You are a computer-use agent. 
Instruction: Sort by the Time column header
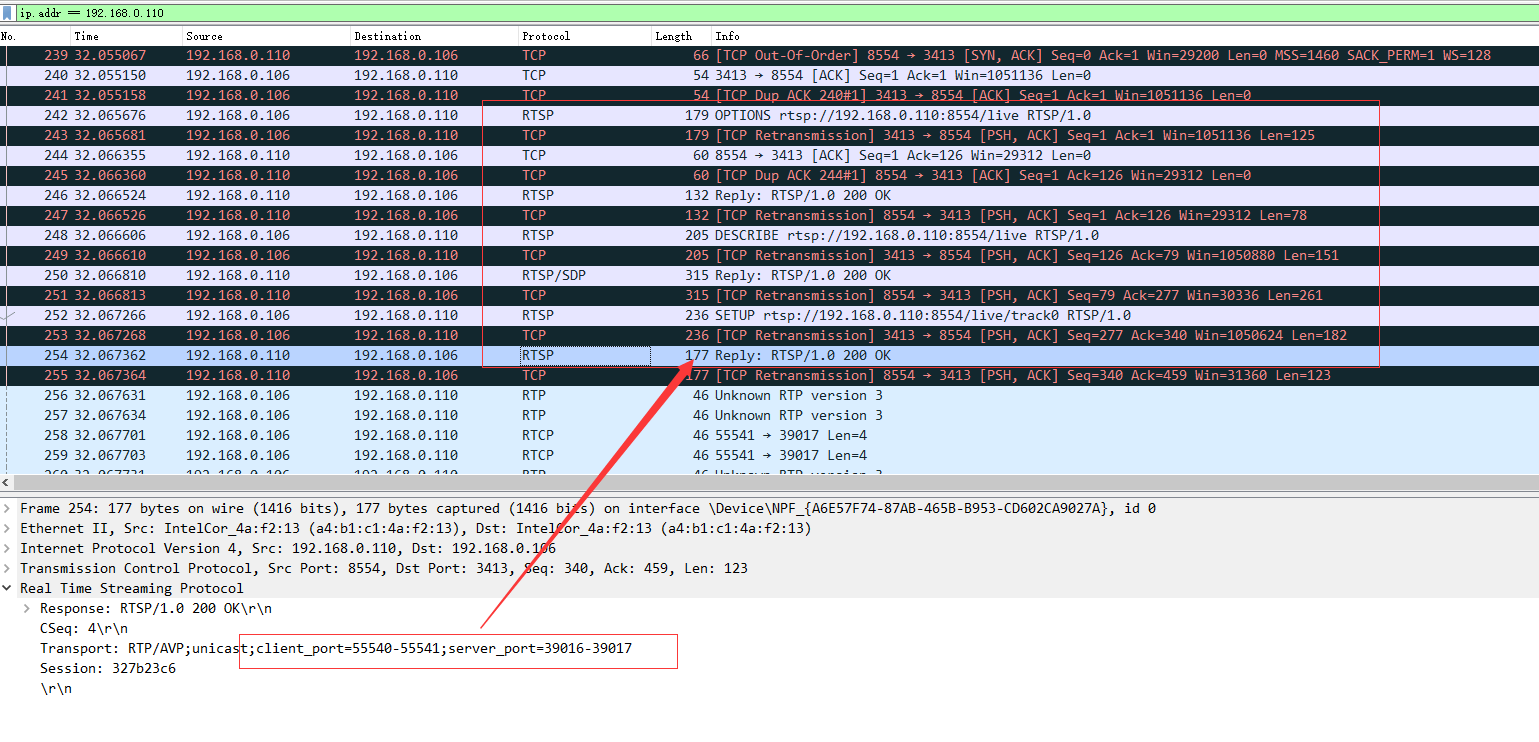point(126,36)
